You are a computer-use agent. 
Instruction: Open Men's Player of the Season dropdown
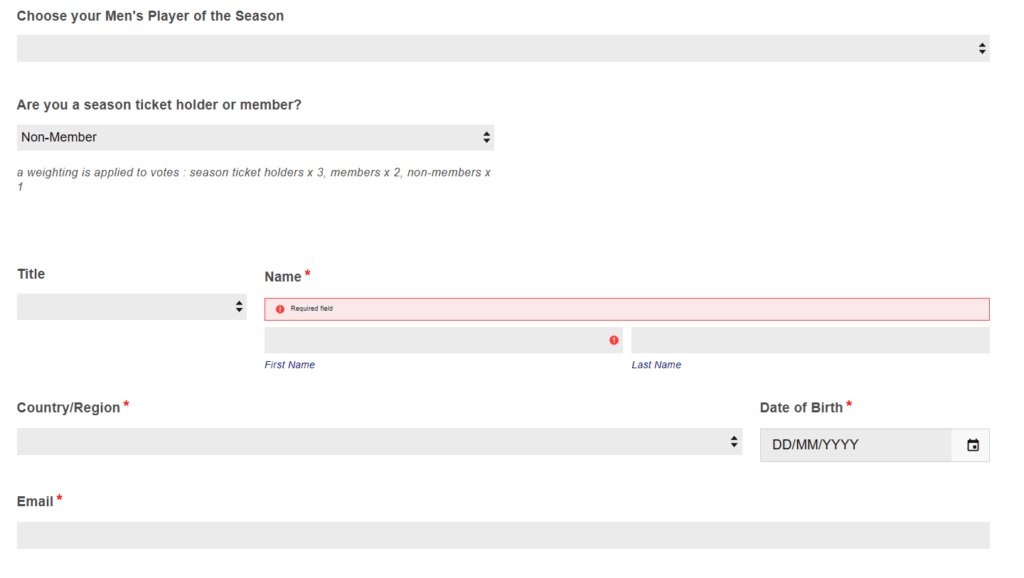(x=503, y=48)
